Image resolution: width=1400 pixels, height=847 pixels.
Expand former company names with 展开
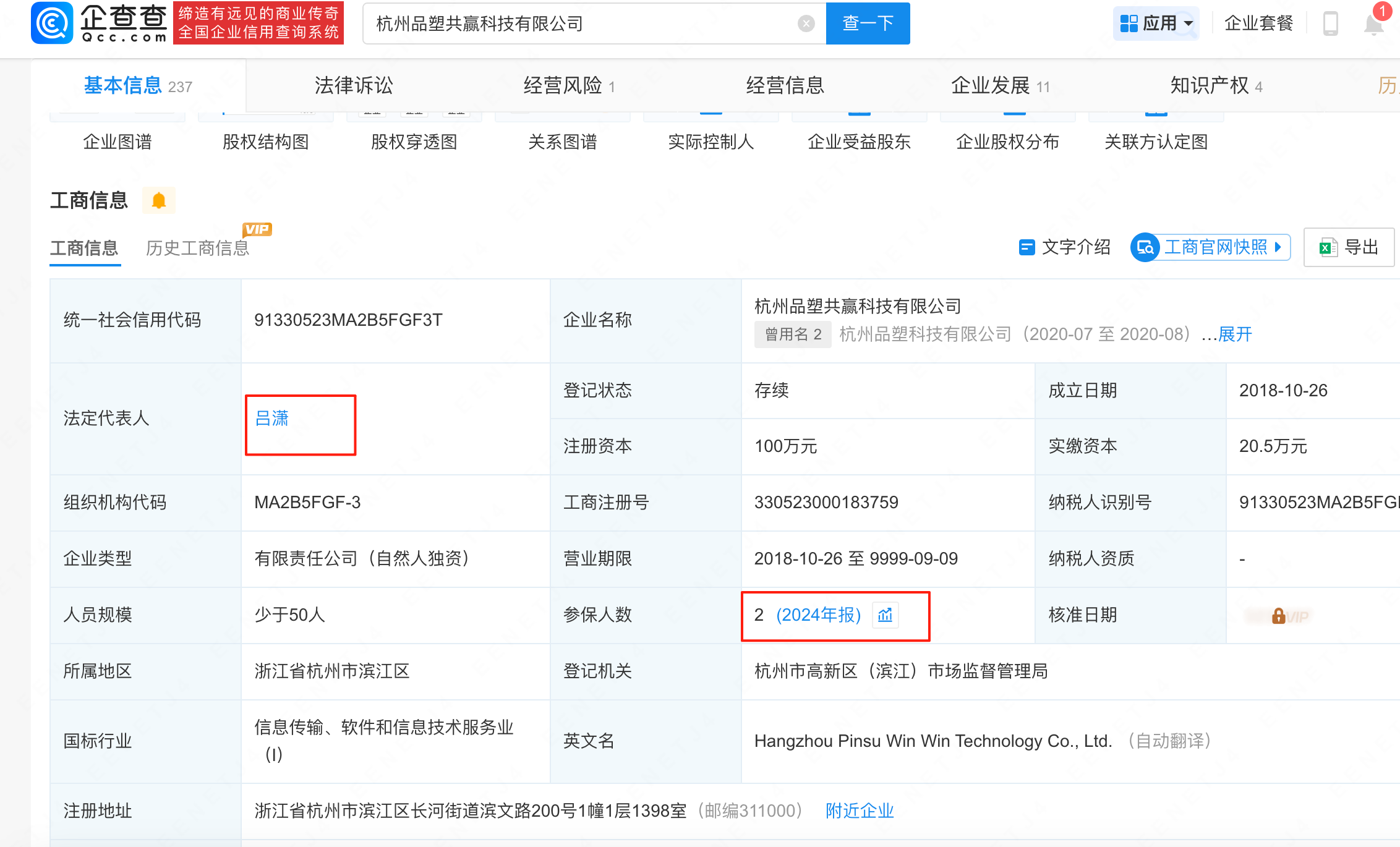[1235, 334]
